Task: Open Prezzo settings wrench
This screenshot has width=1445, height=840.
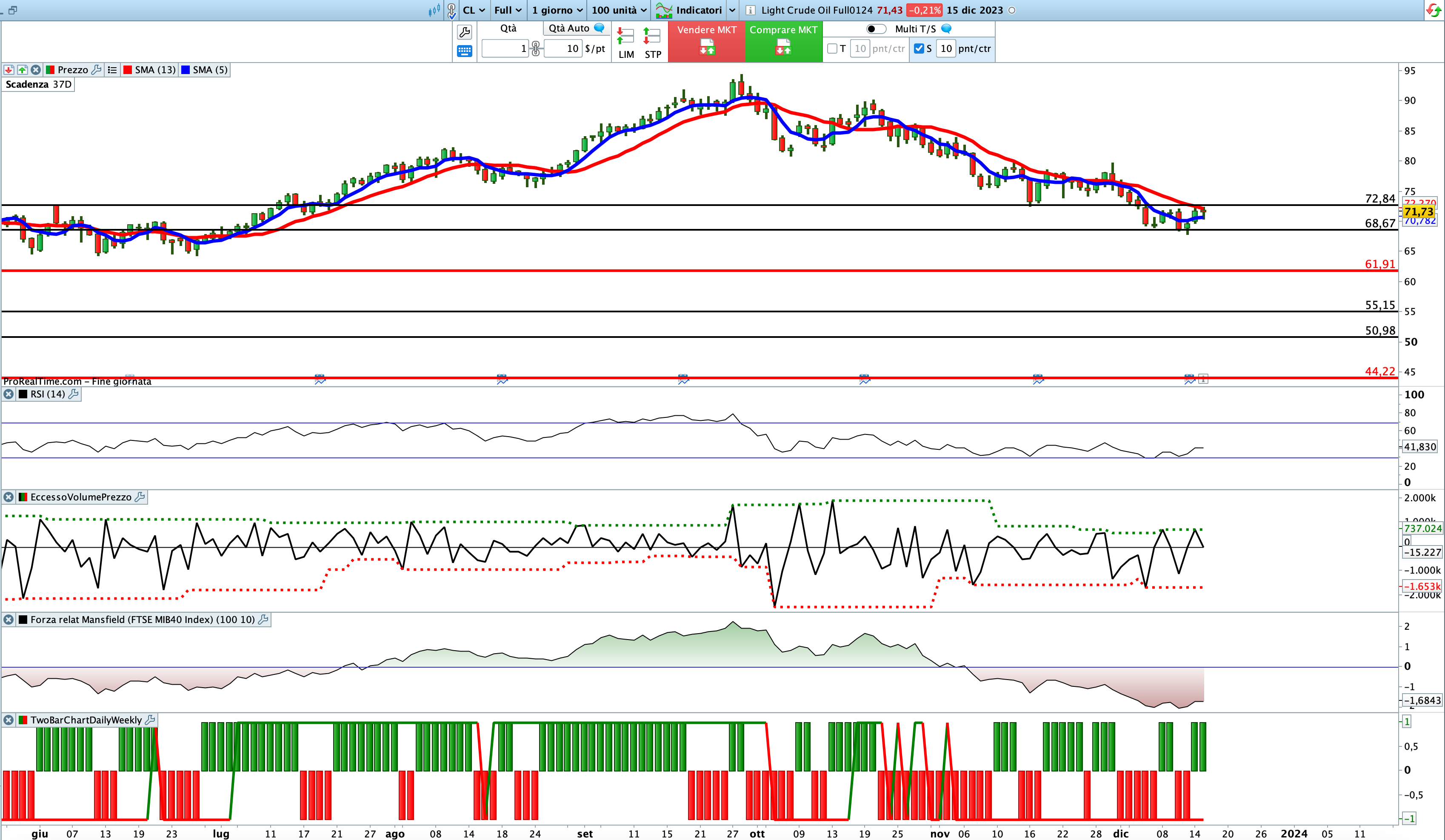Action: 96,70
